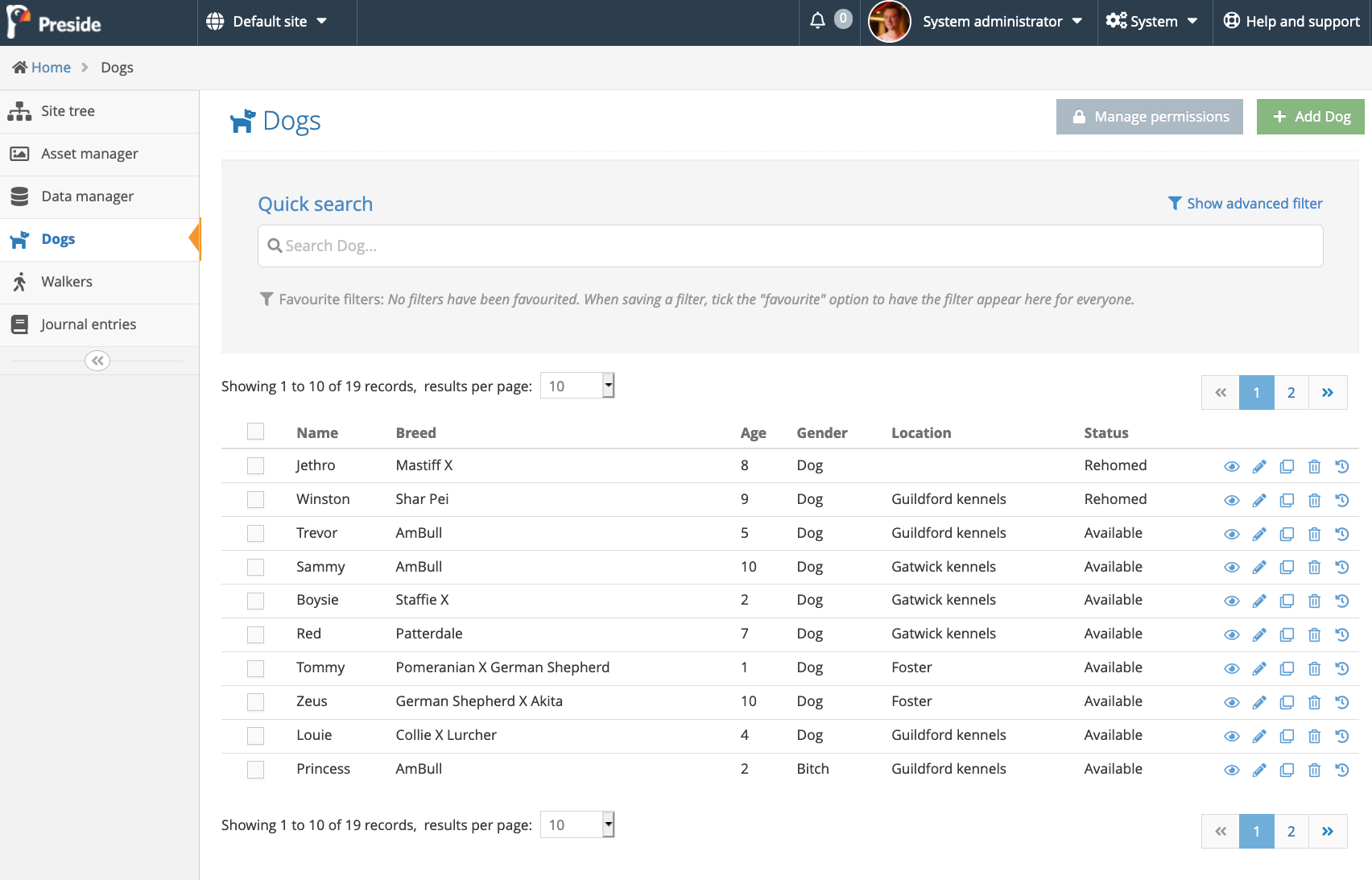Open the notifications bell icon
Image resolution: width=1372 pixels, height=880 pixels.
point(817,21)
